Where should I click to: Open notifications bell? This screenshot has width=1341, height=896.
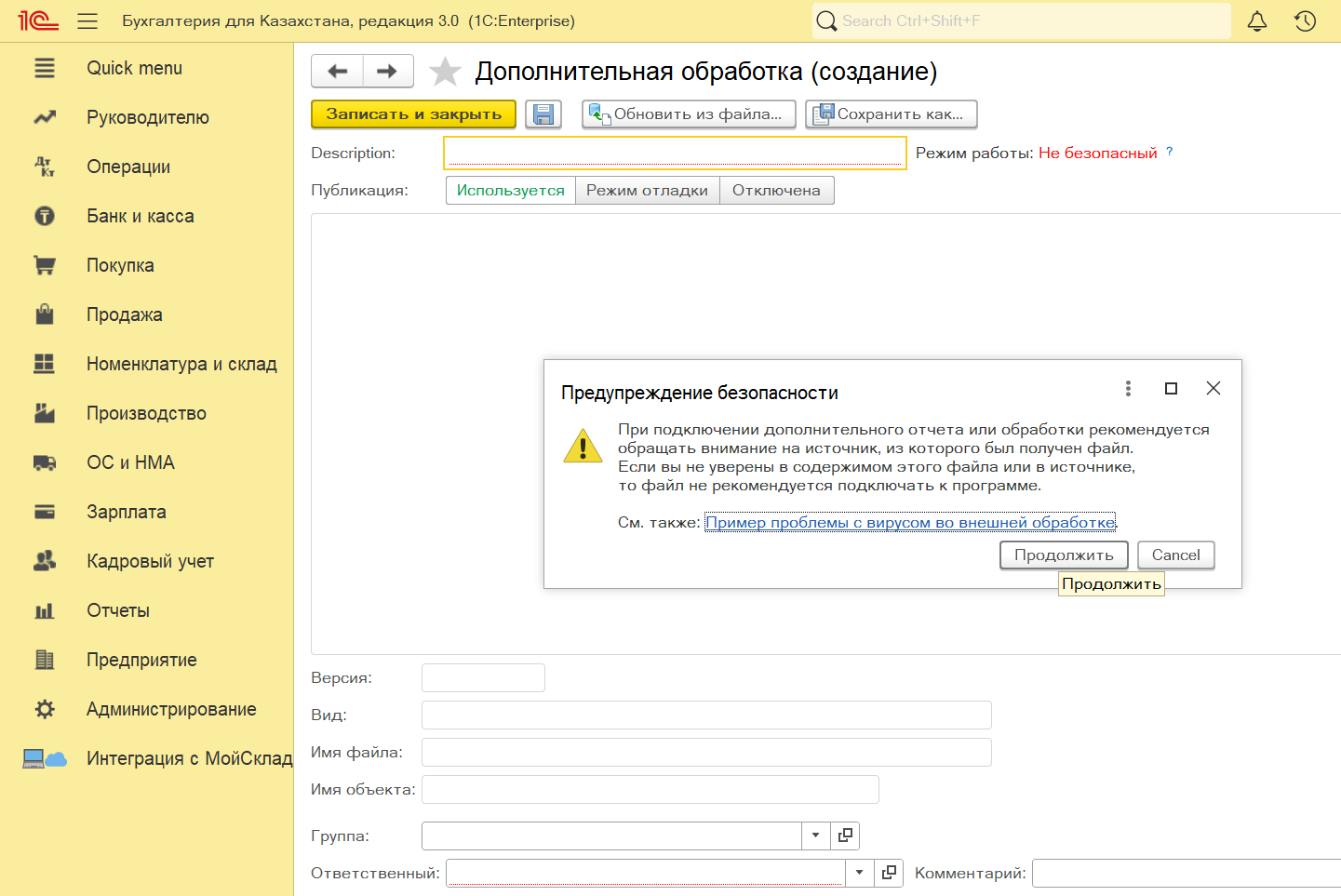(1257, 20)
